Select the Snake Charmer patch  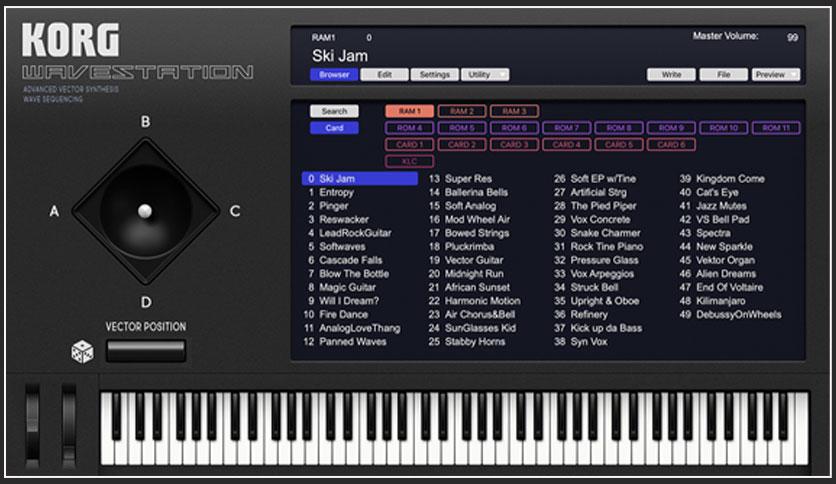tap(605, 233)
